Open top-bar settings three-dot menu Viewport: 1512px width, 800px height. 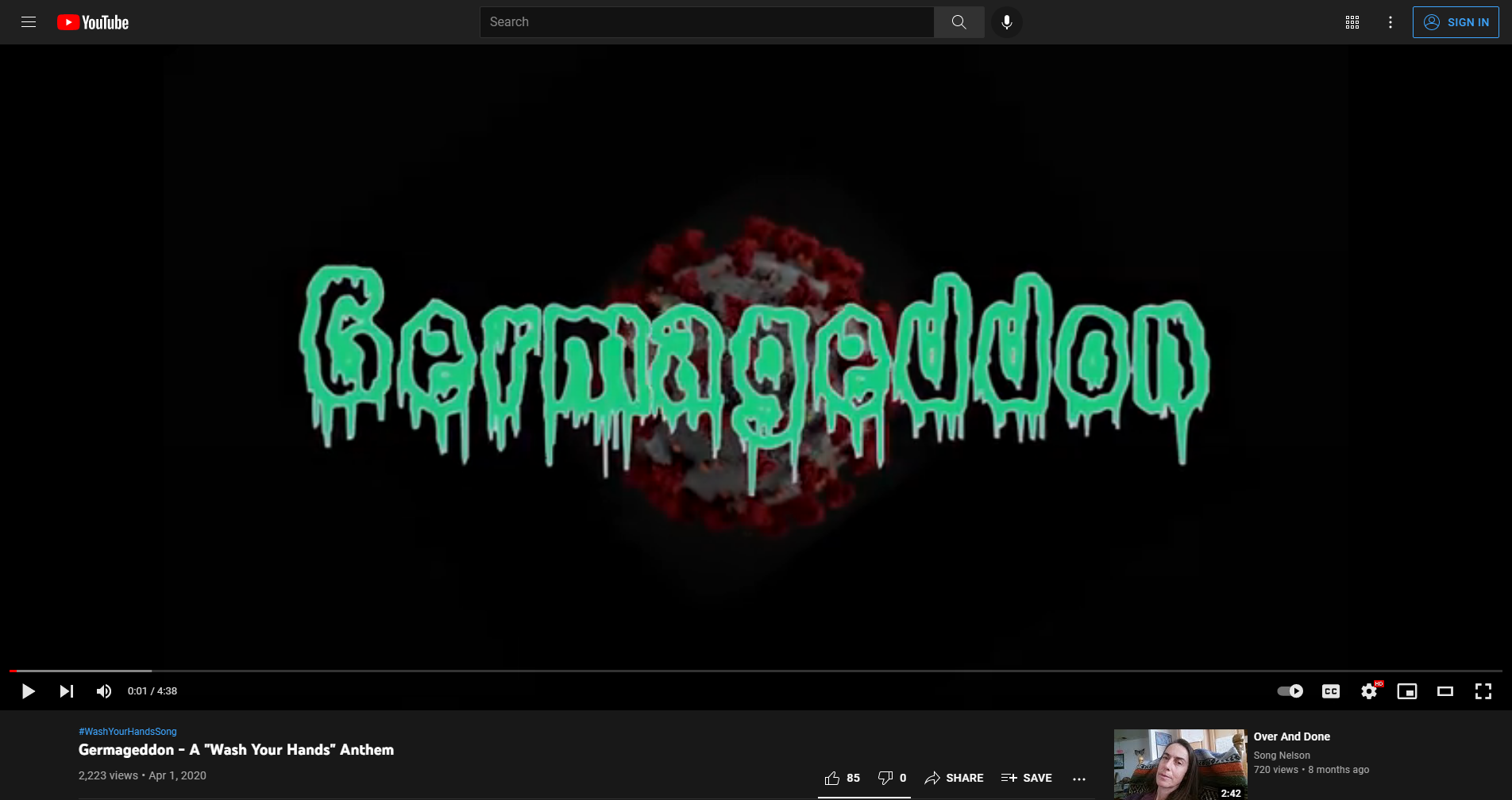point(1390,22)
